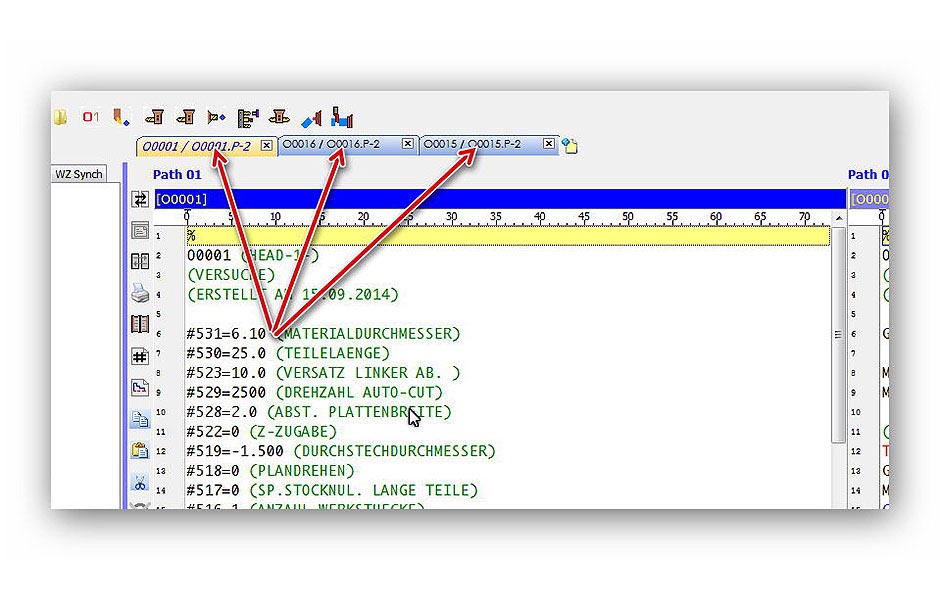This screenshot has width=940, height=600.
Task: Switch to the O0015 / O0015.P-2 tab
Action: click(477, 145)
